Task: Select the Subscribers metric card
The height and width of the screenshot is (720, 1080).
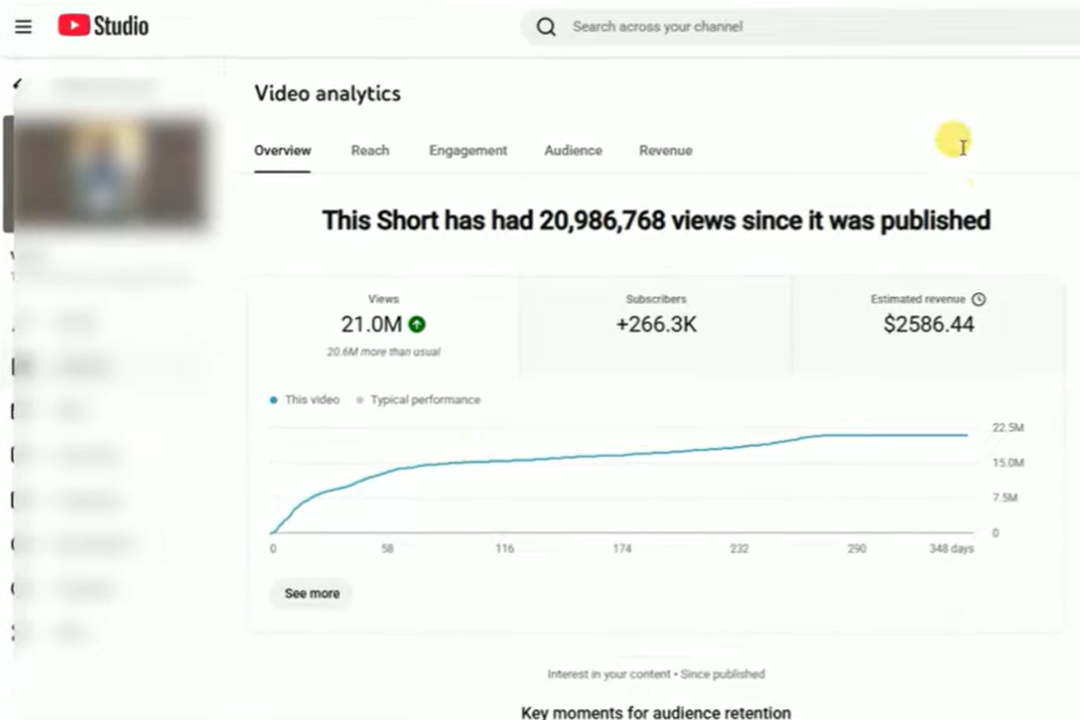Action: (656, 325)
